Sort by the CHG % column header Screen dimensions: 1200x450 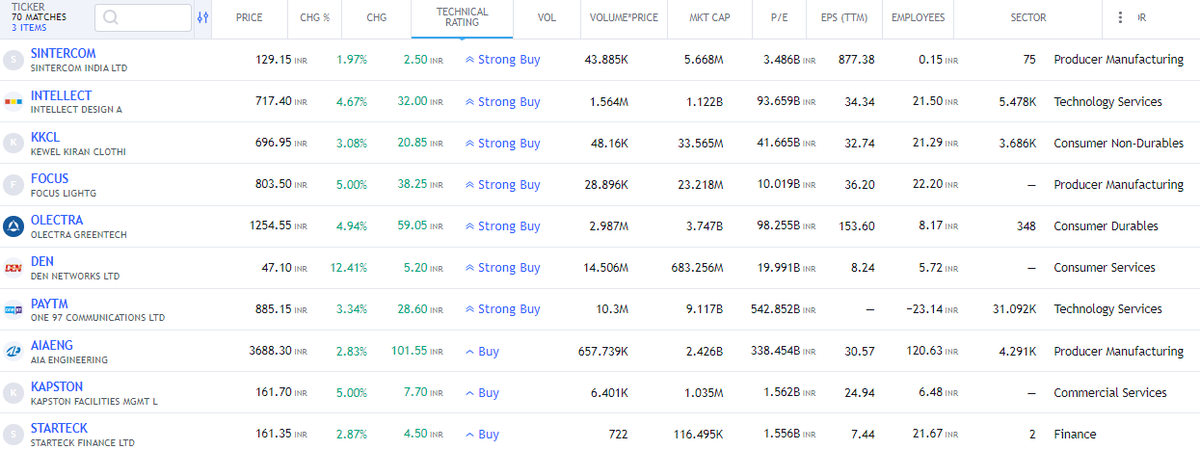coord(314,18)
